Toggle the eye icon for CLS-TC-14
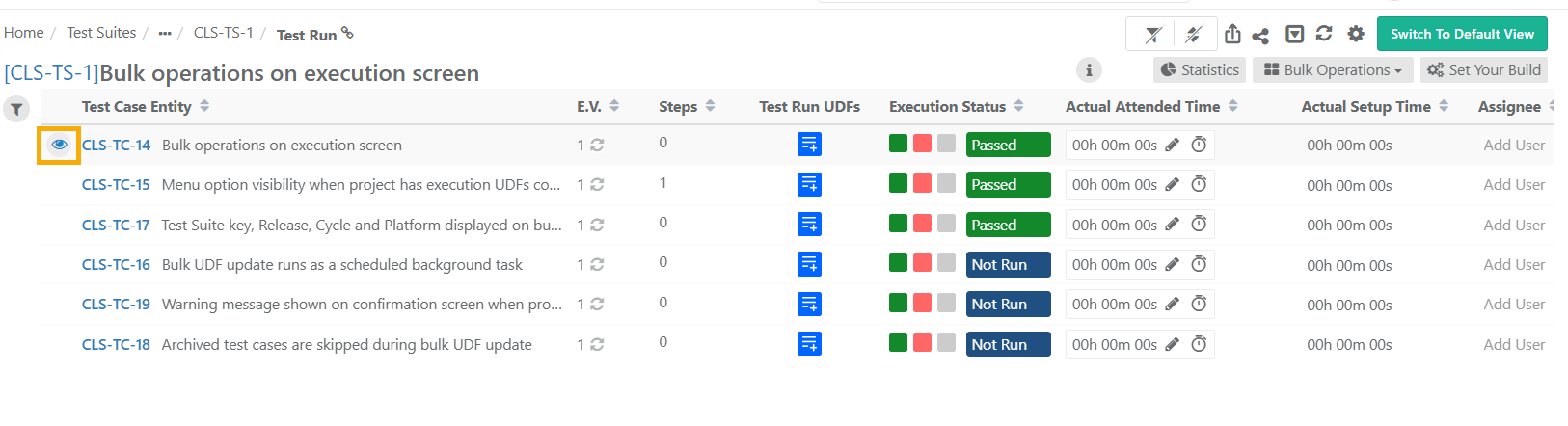Viewport: 1568px width, 426px height. (59, 145)
